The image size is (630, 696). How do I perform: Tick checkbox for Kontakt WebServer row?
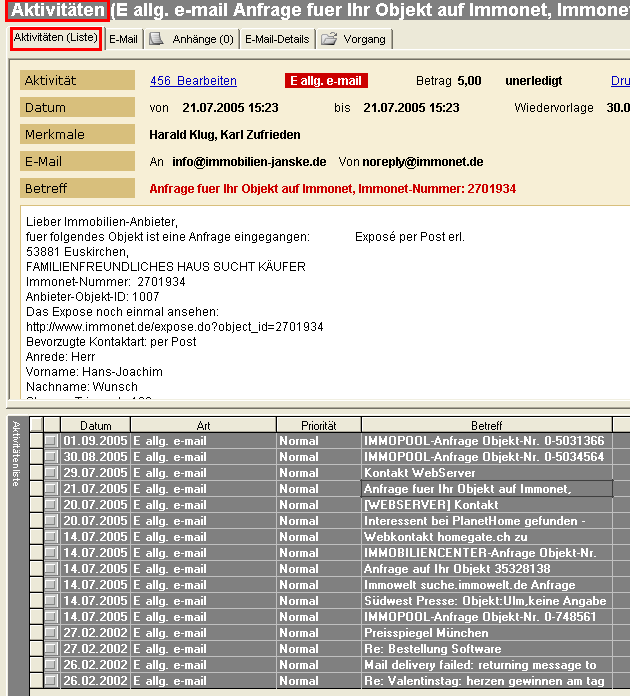point(51,473)
